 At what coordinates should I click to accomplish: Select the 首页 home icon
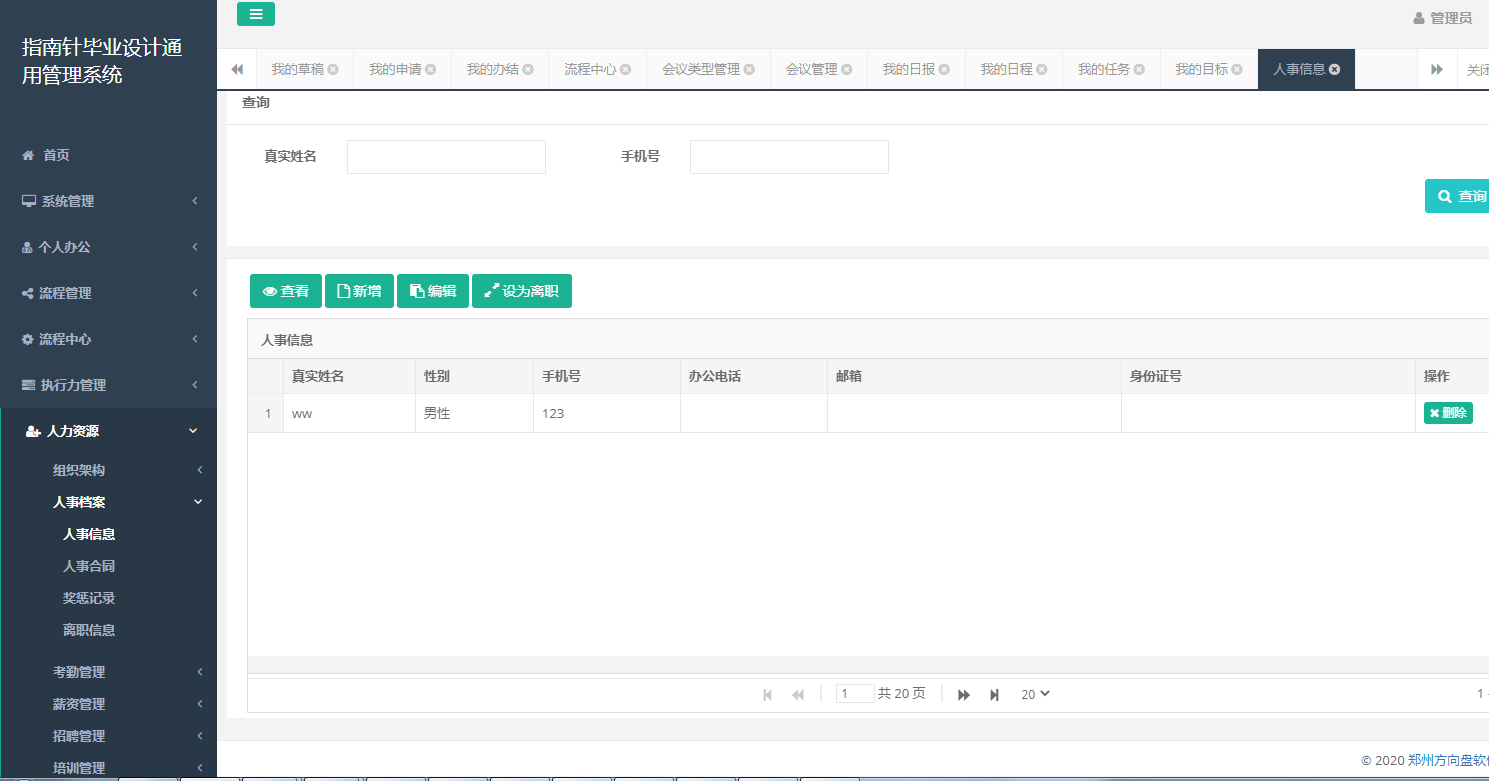(30, 154)
